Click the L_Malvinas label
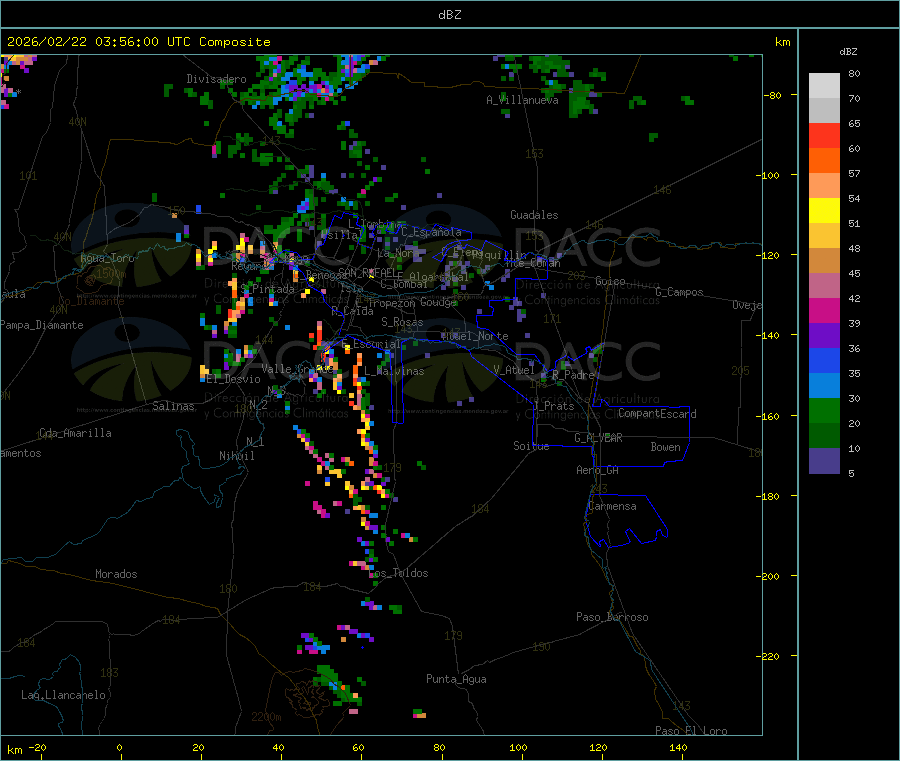The image size is (900, 761). point(394,371)
